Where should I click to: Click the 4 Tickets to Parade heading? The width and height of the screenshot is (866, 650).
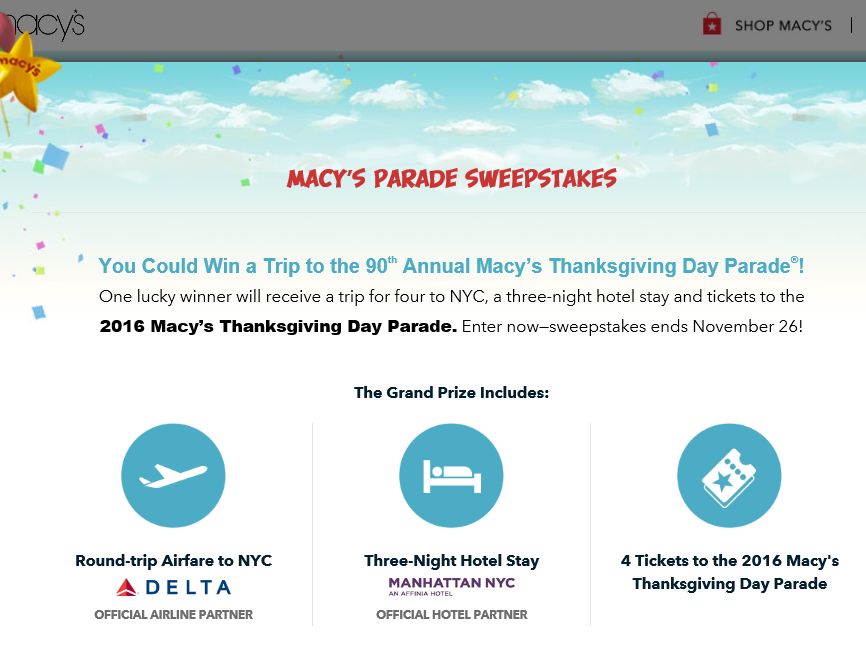(x=730, y=572)
